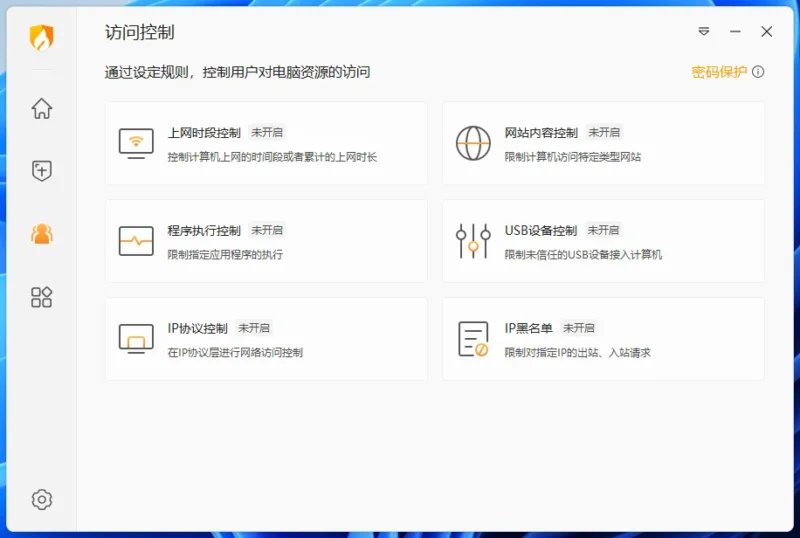
Task: Click description 限制对指定IP的出站、入站请求
Action: pos(578,353)
